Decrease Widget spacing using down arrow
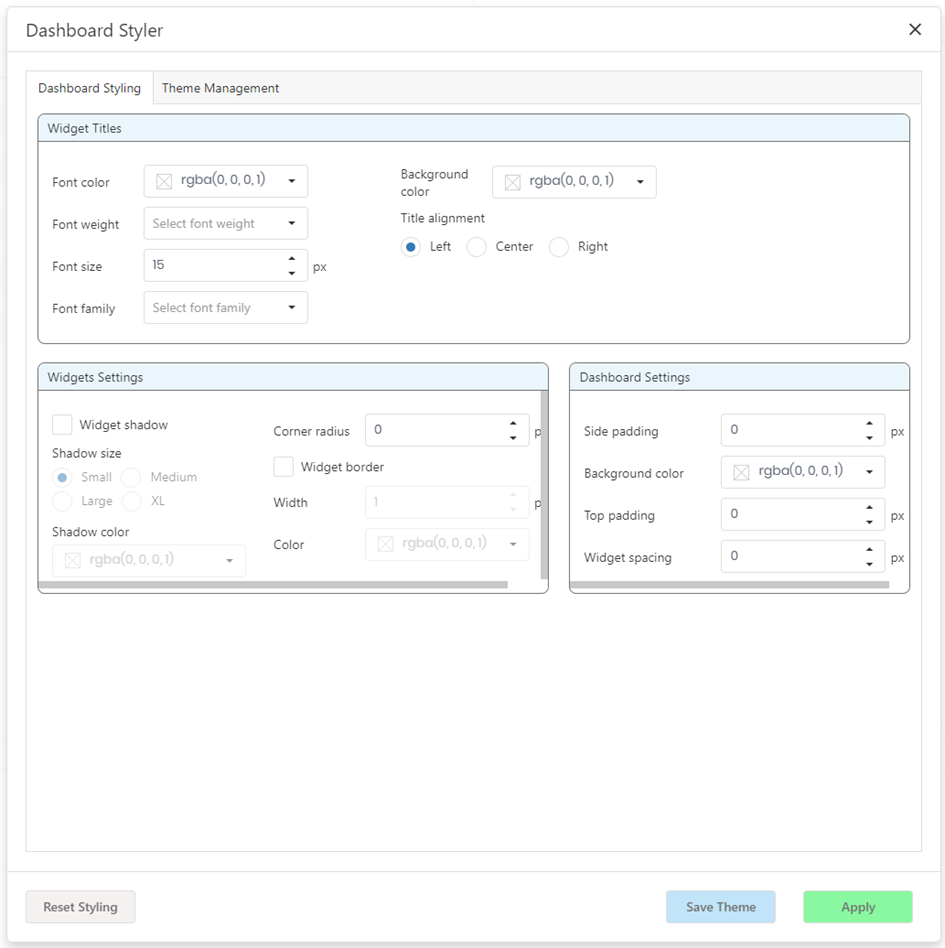The width and height of the screenshot is (945, 948). (x=869, y=564)
